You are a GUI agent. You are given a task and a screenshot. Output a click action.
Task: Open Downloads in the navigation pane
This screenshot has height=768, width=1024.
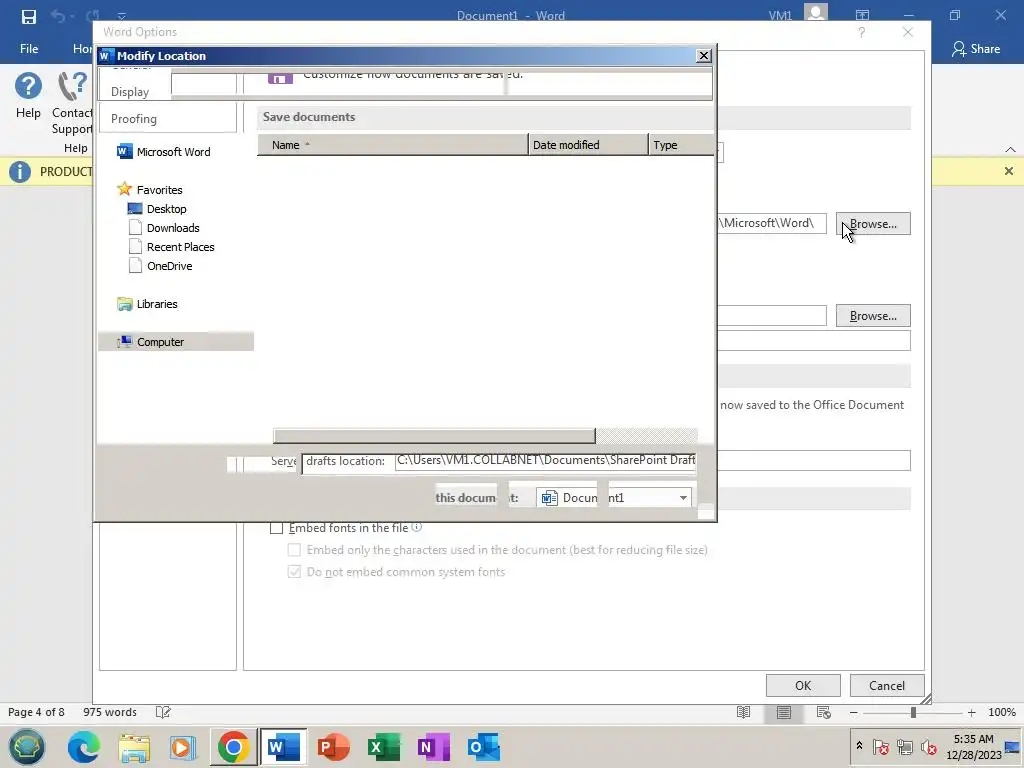pyautogui.click(x=164, y=228)
